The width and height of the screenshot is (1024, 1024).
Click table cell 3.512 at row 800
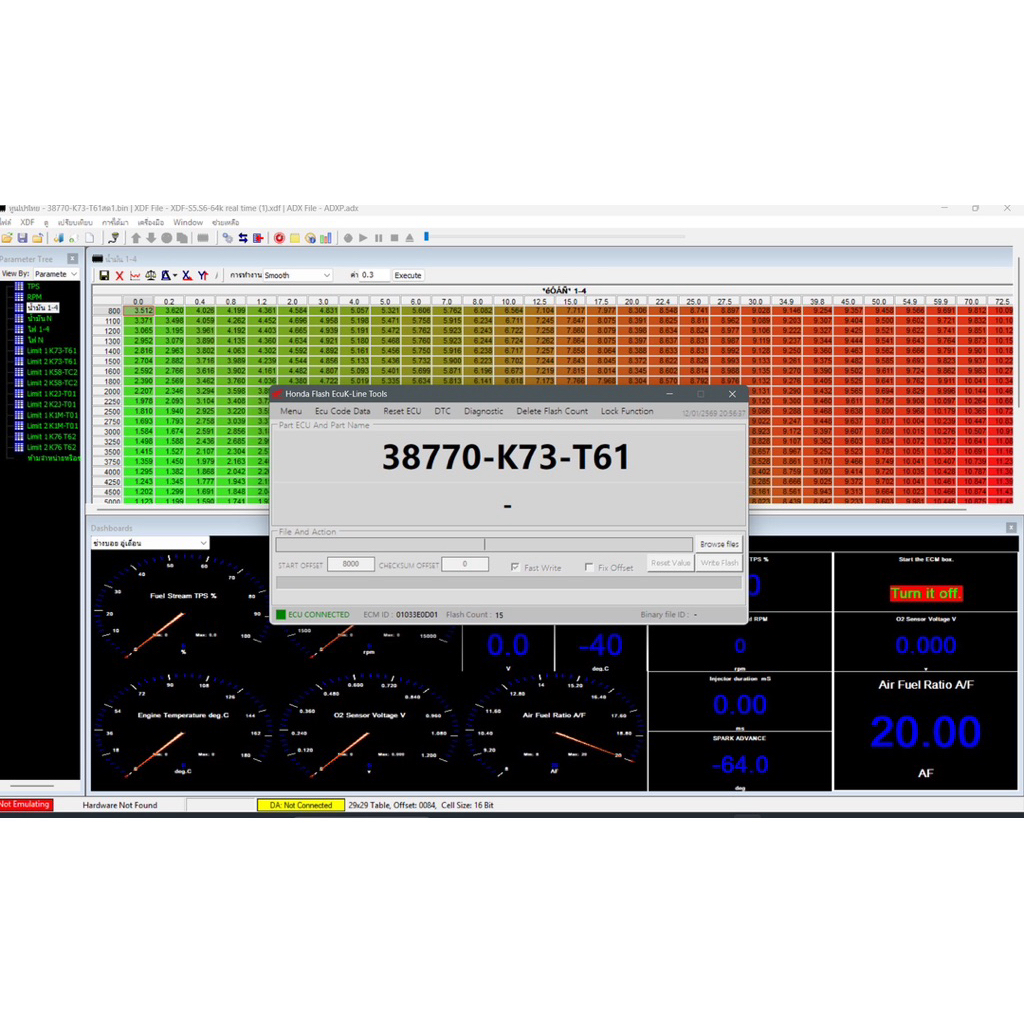(138, 311)
